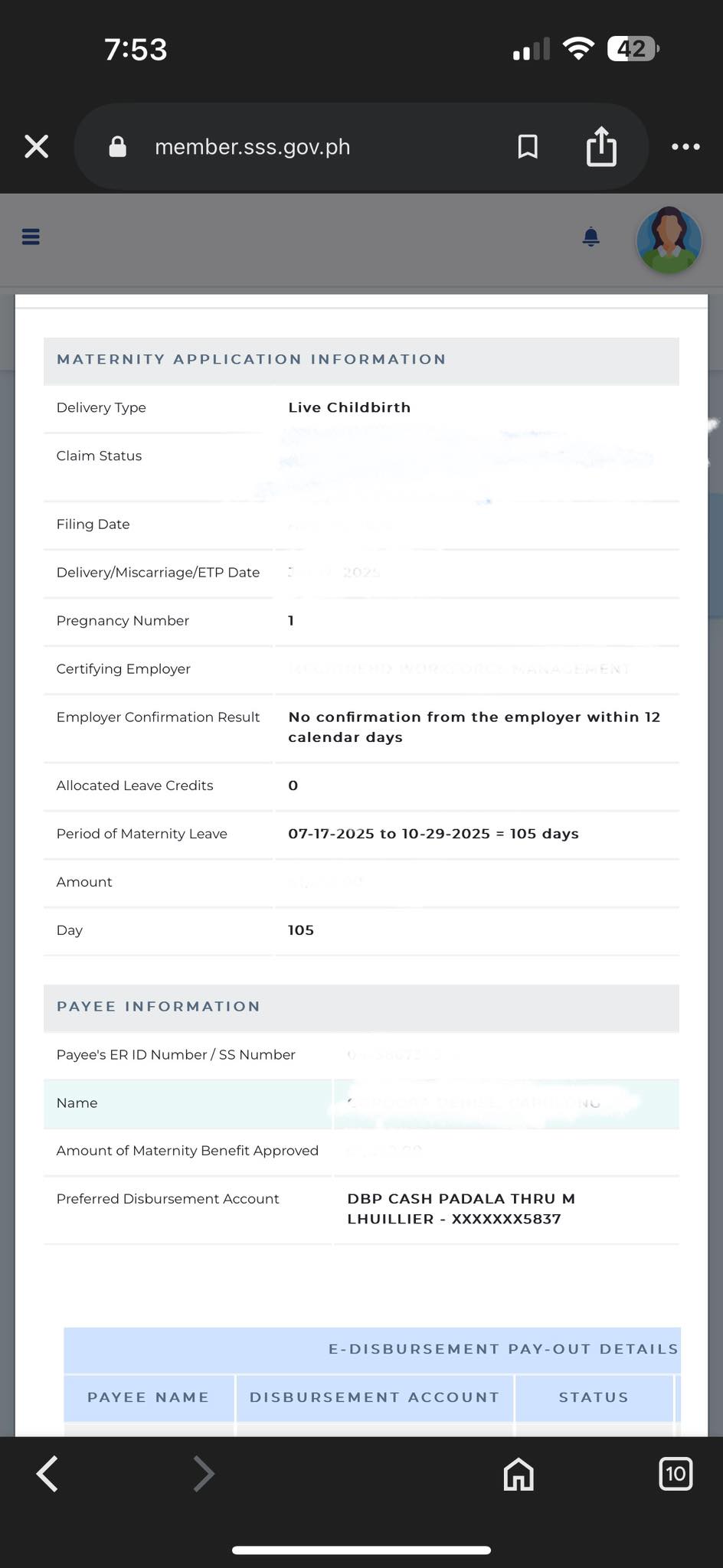Viewport: 723px width, 1568px height.
Task: Click the Name row label in Payee Information
Action: 77,1102
